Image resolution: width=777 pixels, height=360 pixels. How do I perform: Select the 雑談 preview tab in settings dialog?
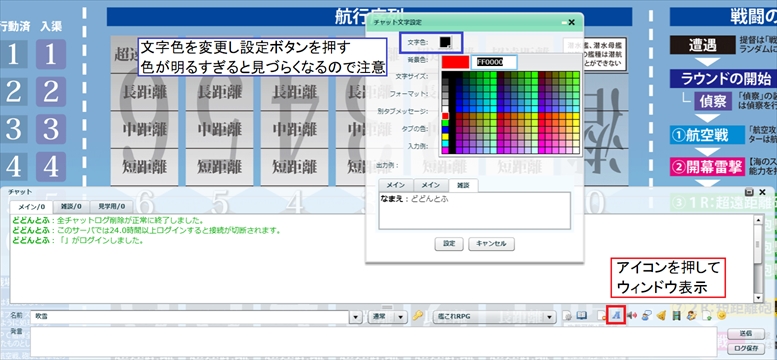(464, 185)
